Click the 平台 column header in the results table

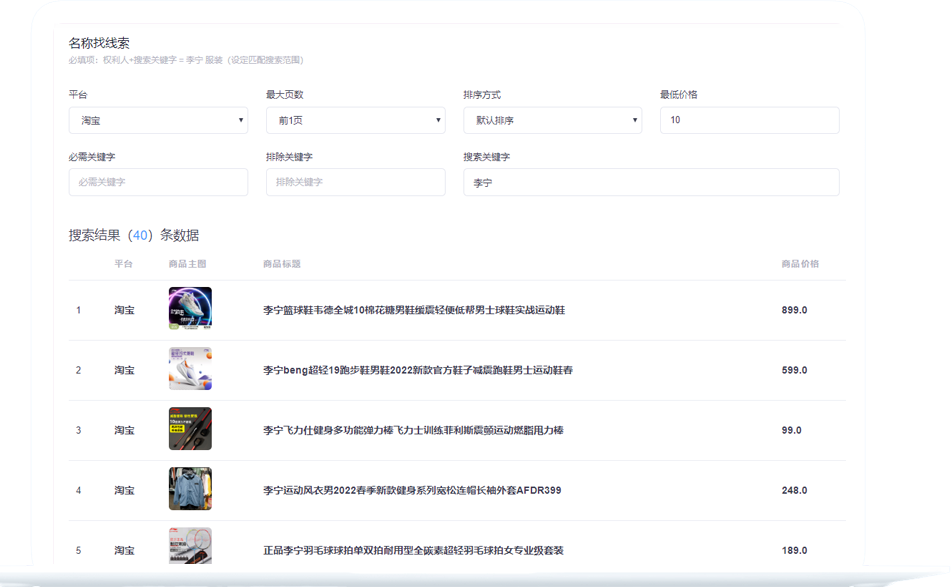[124, 264]
